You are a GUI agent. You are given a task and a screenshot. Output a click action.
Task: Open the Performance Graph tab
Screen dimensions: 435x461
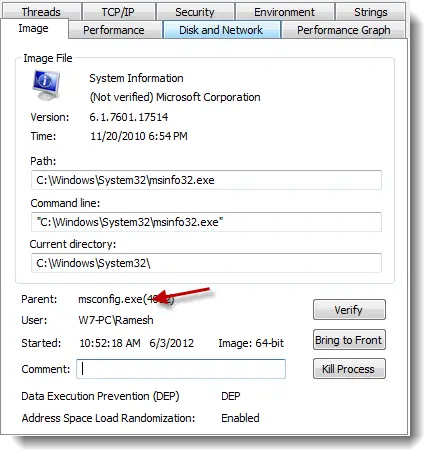click(344, 30)
